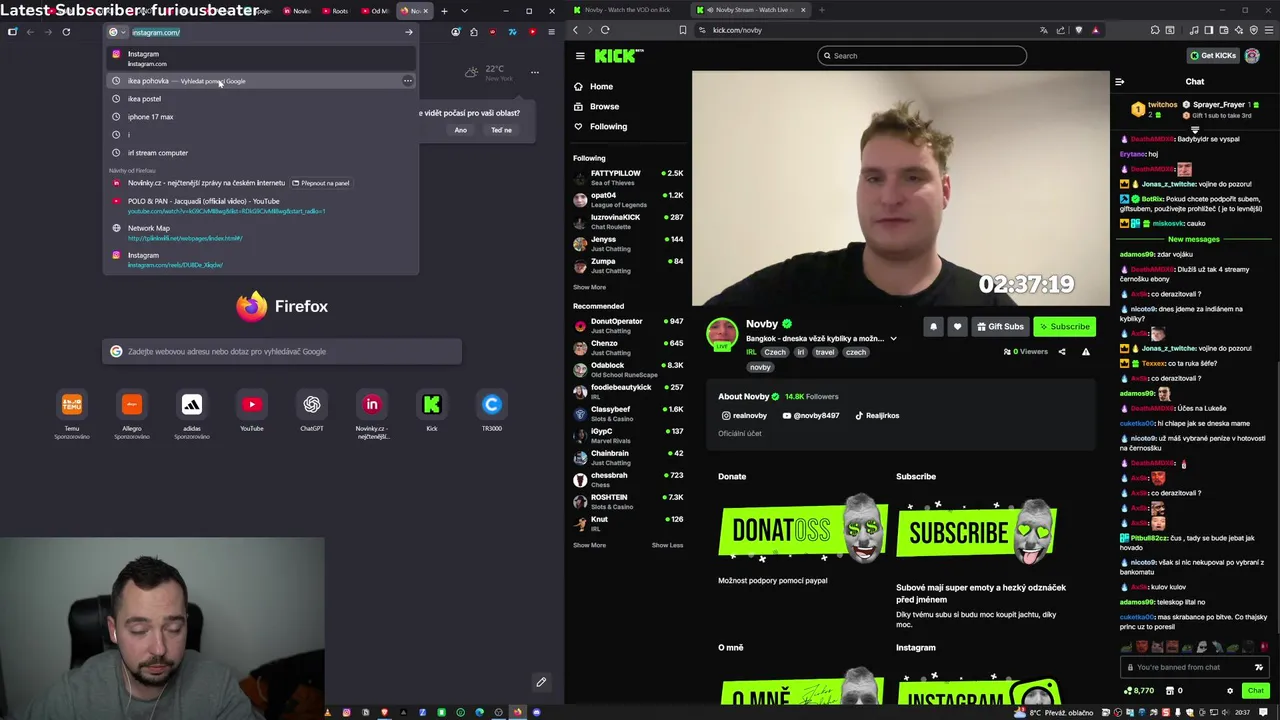Expand Show More under Recommended
1280x720 pixels.
click(x=589, y=546)
